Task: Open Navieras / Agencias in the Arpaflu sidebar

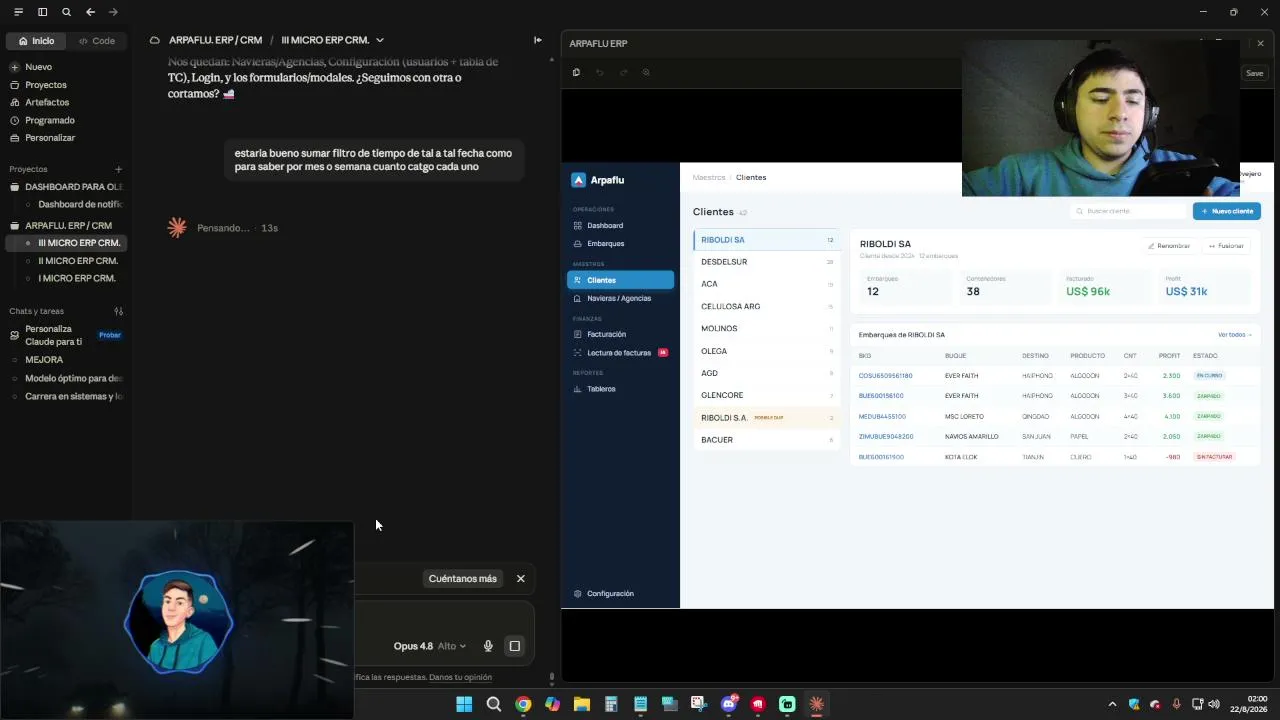Action: 618,298
